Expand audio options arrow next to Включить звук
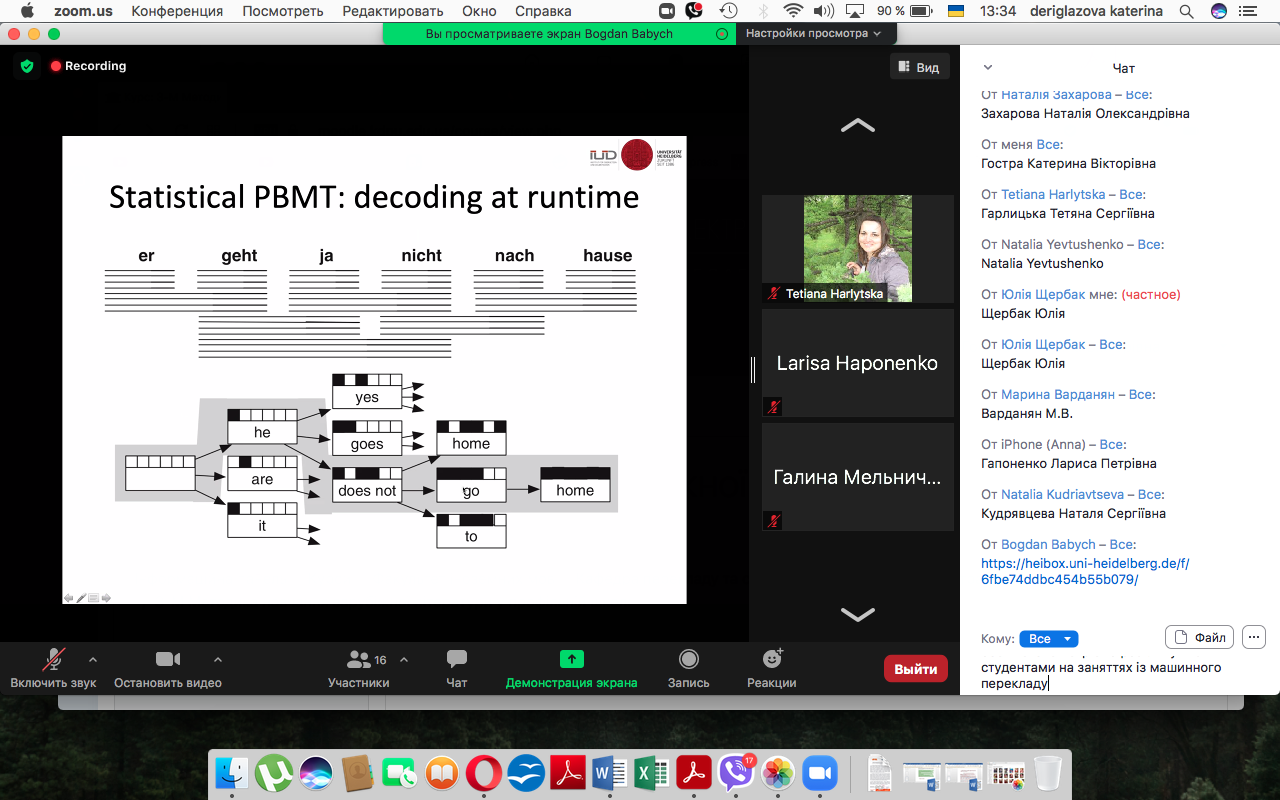Screen dimensions: 1280x800 [x=93, y=660]
